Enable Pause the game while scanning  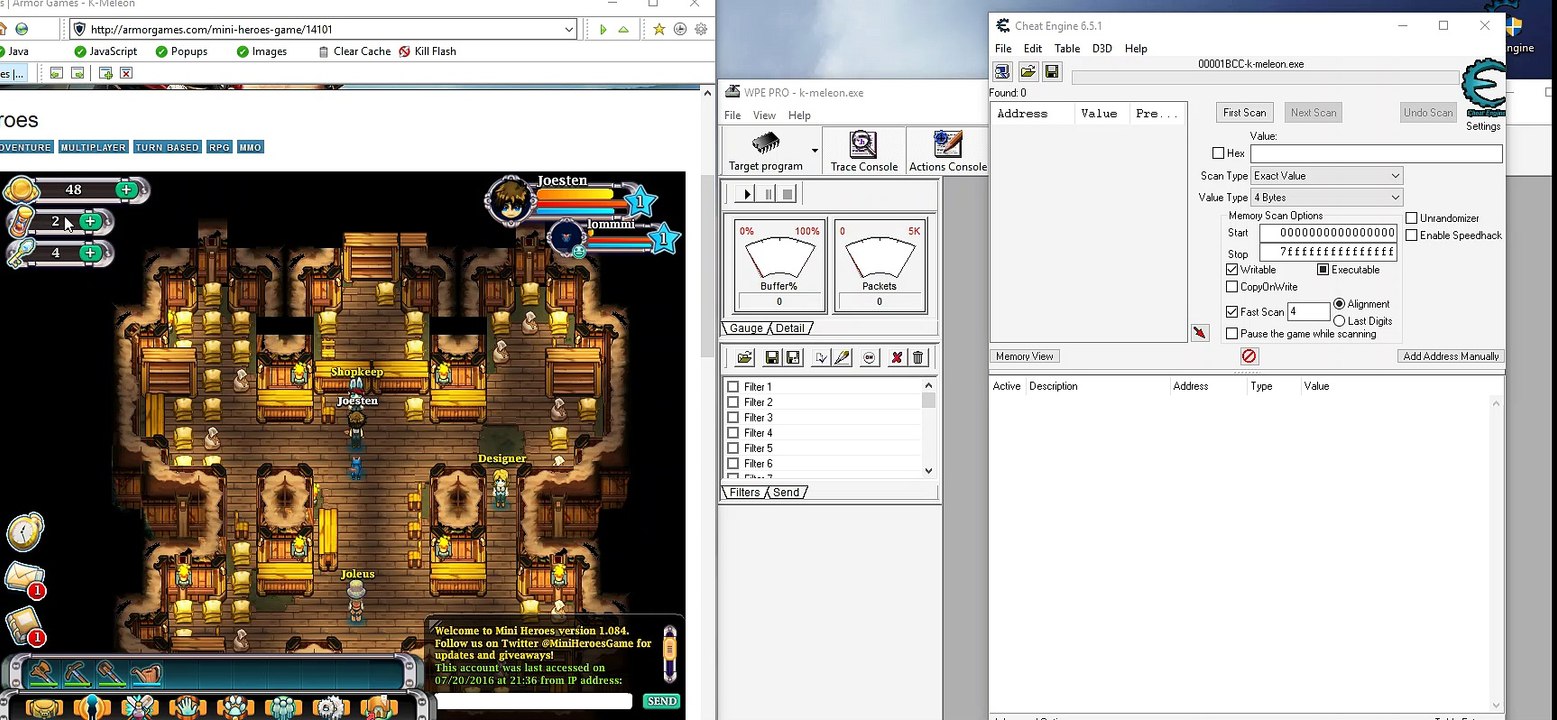1232,334
